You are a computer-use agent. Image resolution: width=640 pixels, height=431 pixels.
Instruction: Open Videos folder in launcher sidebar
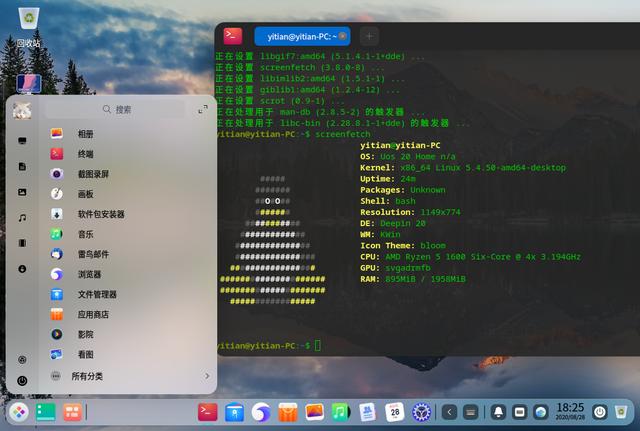(22, 243)
